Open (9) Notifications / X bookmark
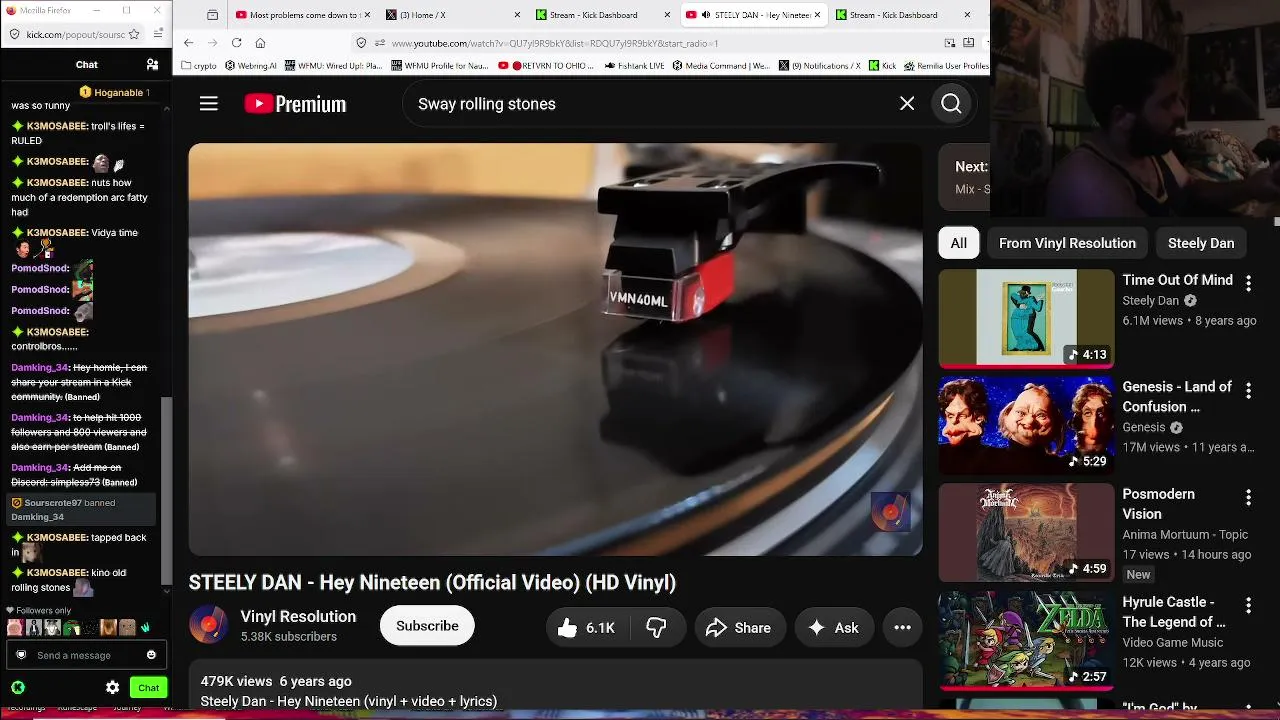1280x720 pixels. pos(820,66)
